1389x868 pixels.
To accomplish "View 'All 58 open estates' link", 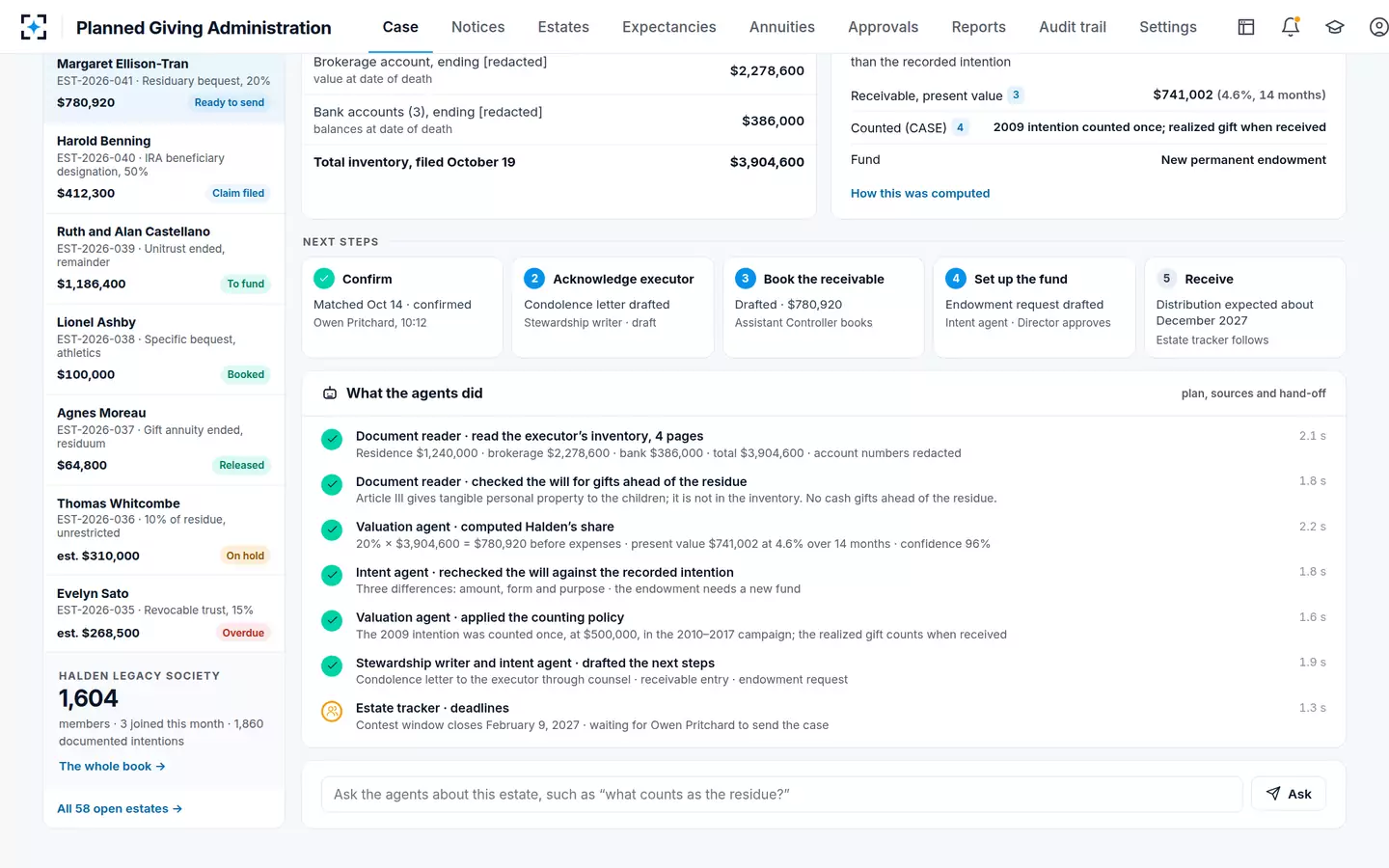I will 120,809.
